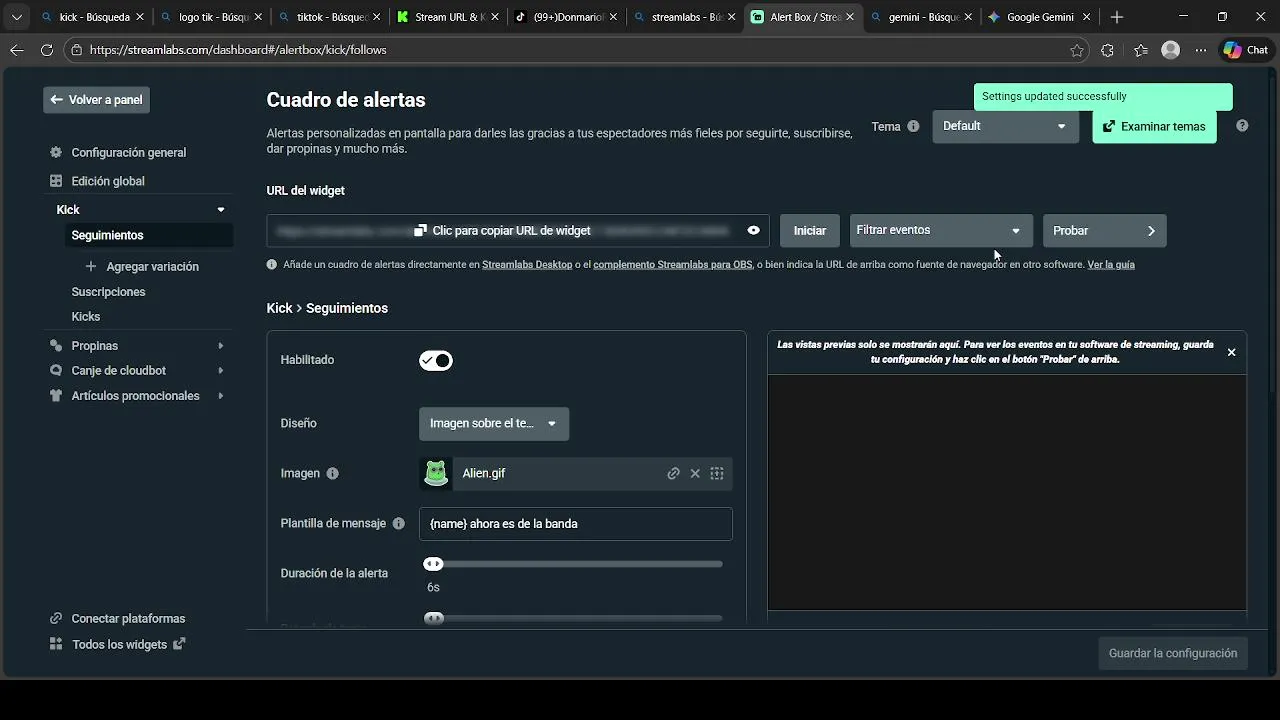Open Filtrar eventos dropdown
The height and width of the screenshot is (720, 1280).
click(940, 231)
